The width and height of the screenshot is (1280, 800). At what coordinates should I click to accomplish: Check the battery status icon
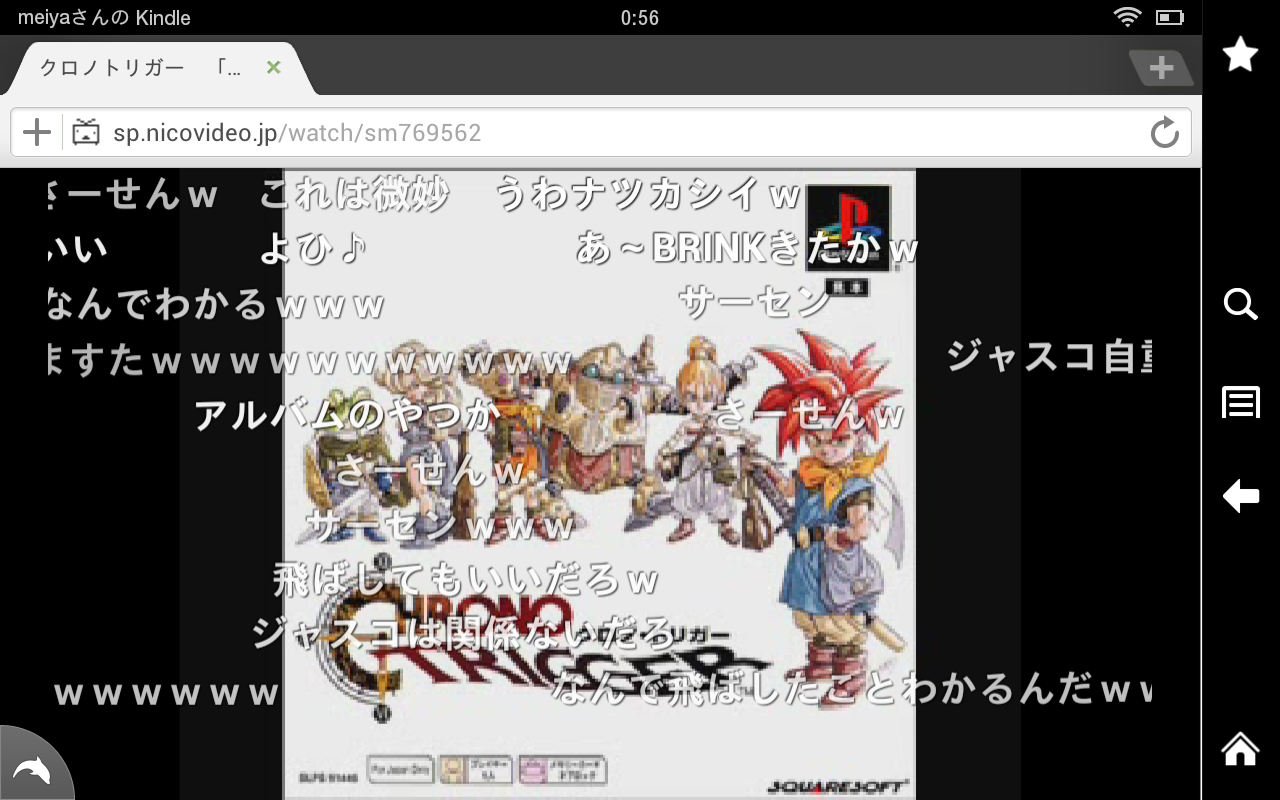[x=1169, y=17]
